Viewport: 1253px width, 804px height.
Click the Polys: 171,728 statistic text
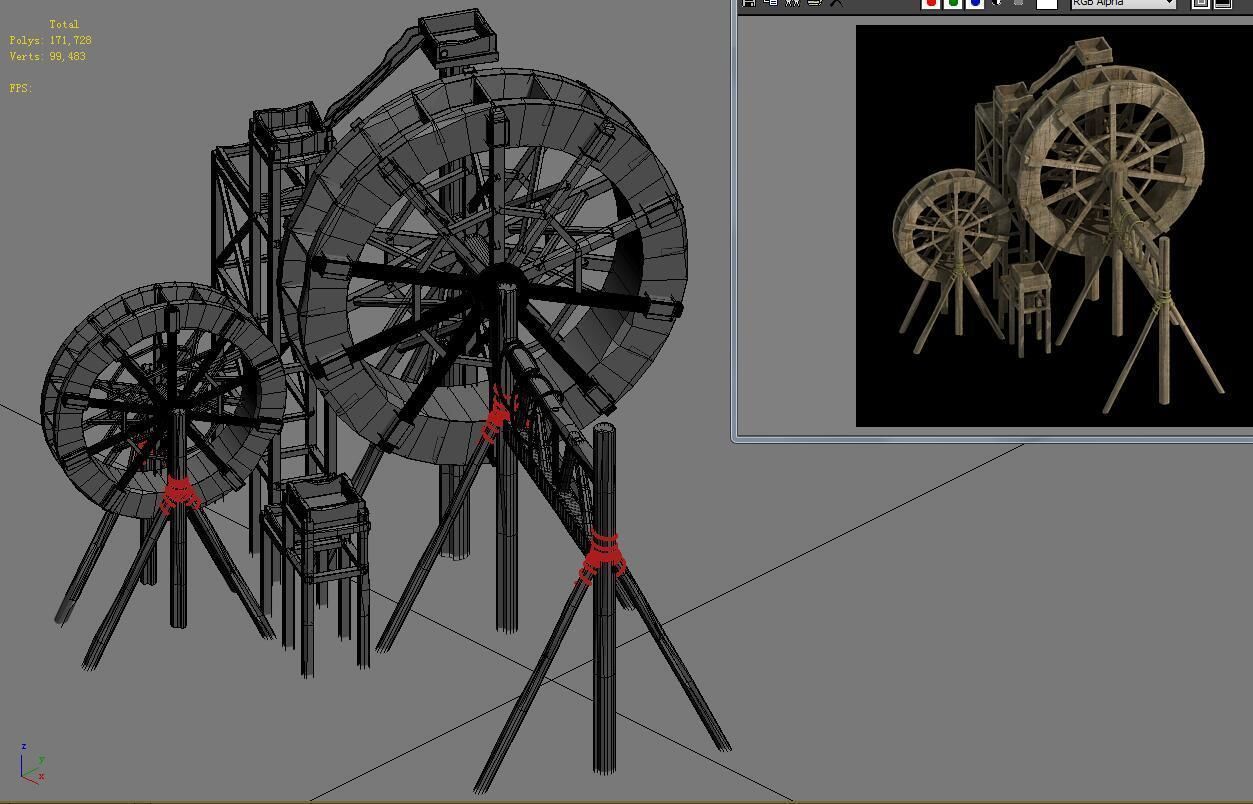coord(50,40)
